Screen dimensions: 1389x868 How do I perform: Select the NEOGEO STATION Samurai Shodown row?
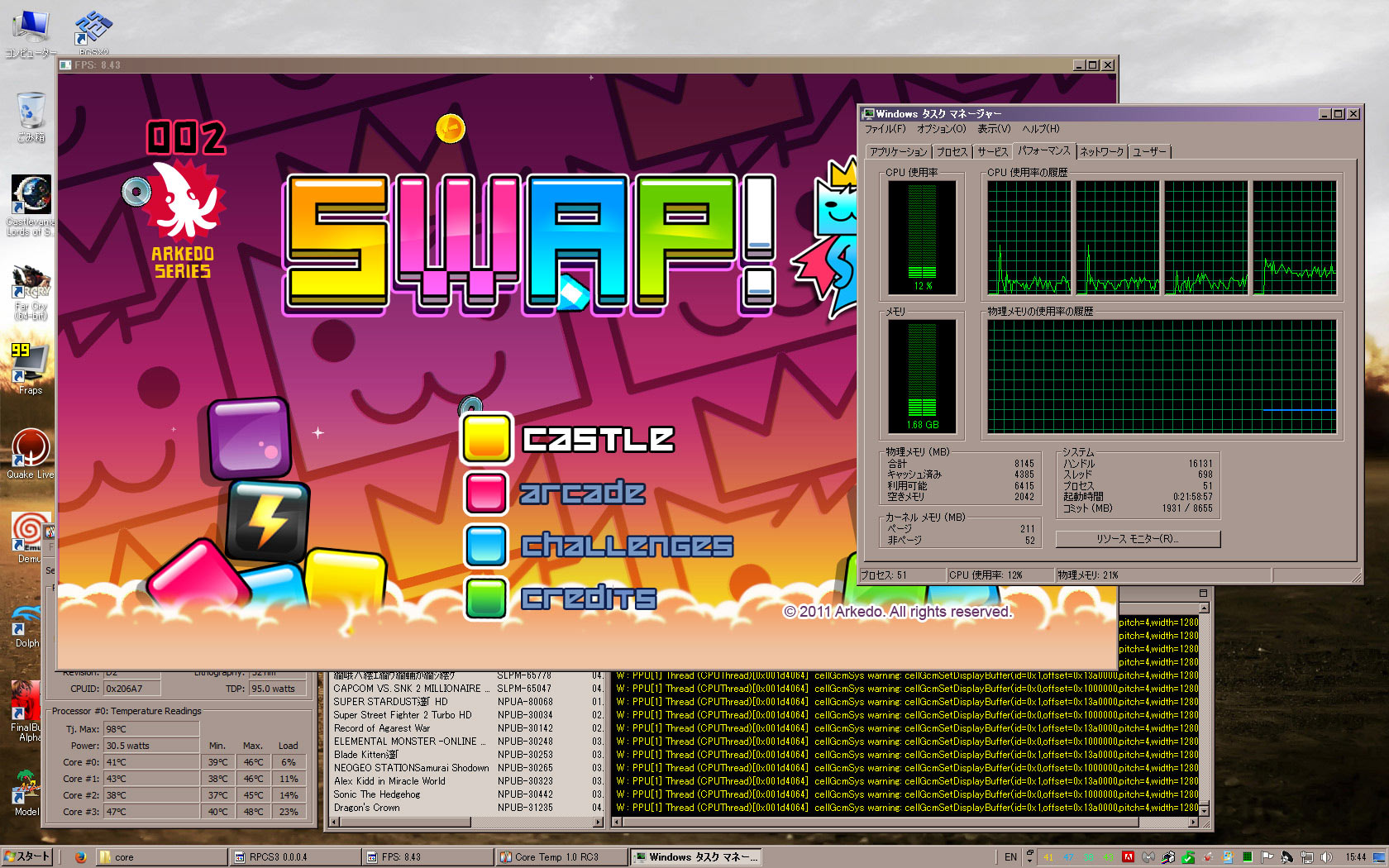467,768
